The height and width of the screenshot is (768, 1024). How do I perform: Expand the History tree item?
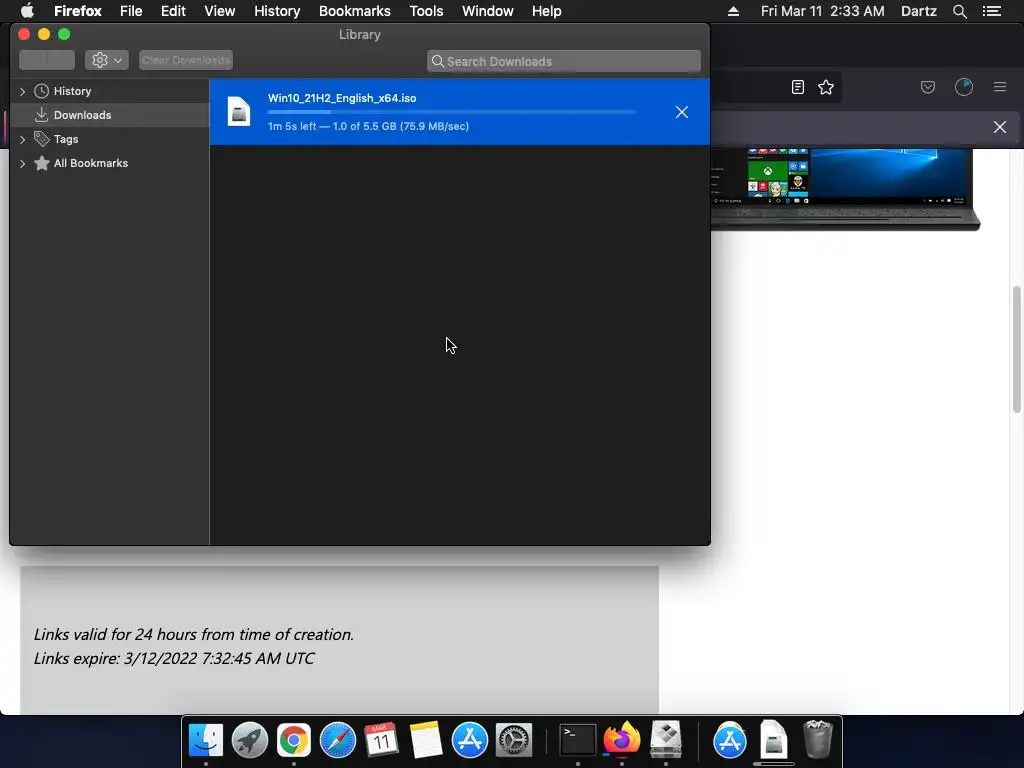pos(23,91)
